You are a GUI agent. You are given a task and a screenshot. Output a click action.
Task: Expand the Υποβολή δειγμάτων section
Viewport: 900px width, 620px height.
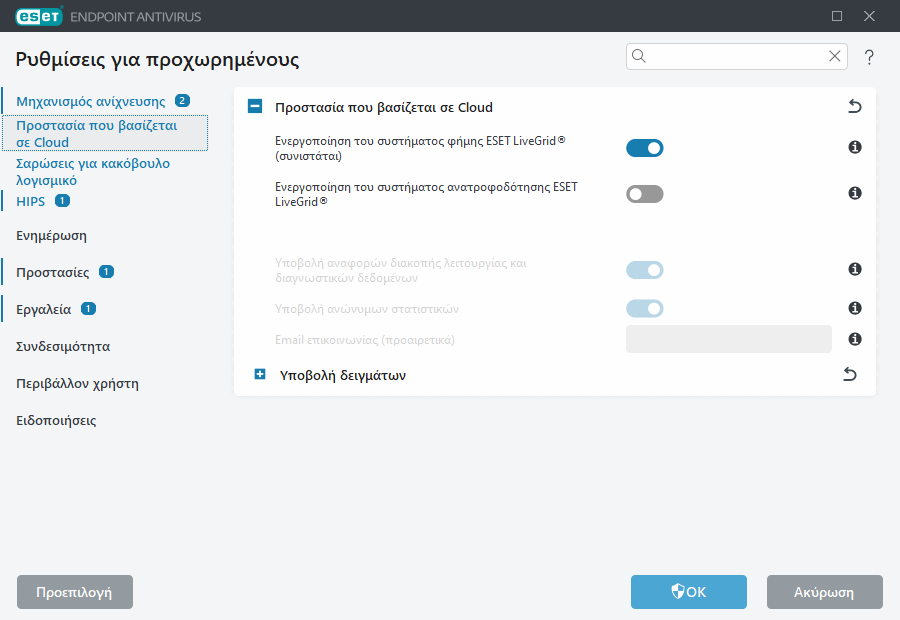(x=260, y=374)
